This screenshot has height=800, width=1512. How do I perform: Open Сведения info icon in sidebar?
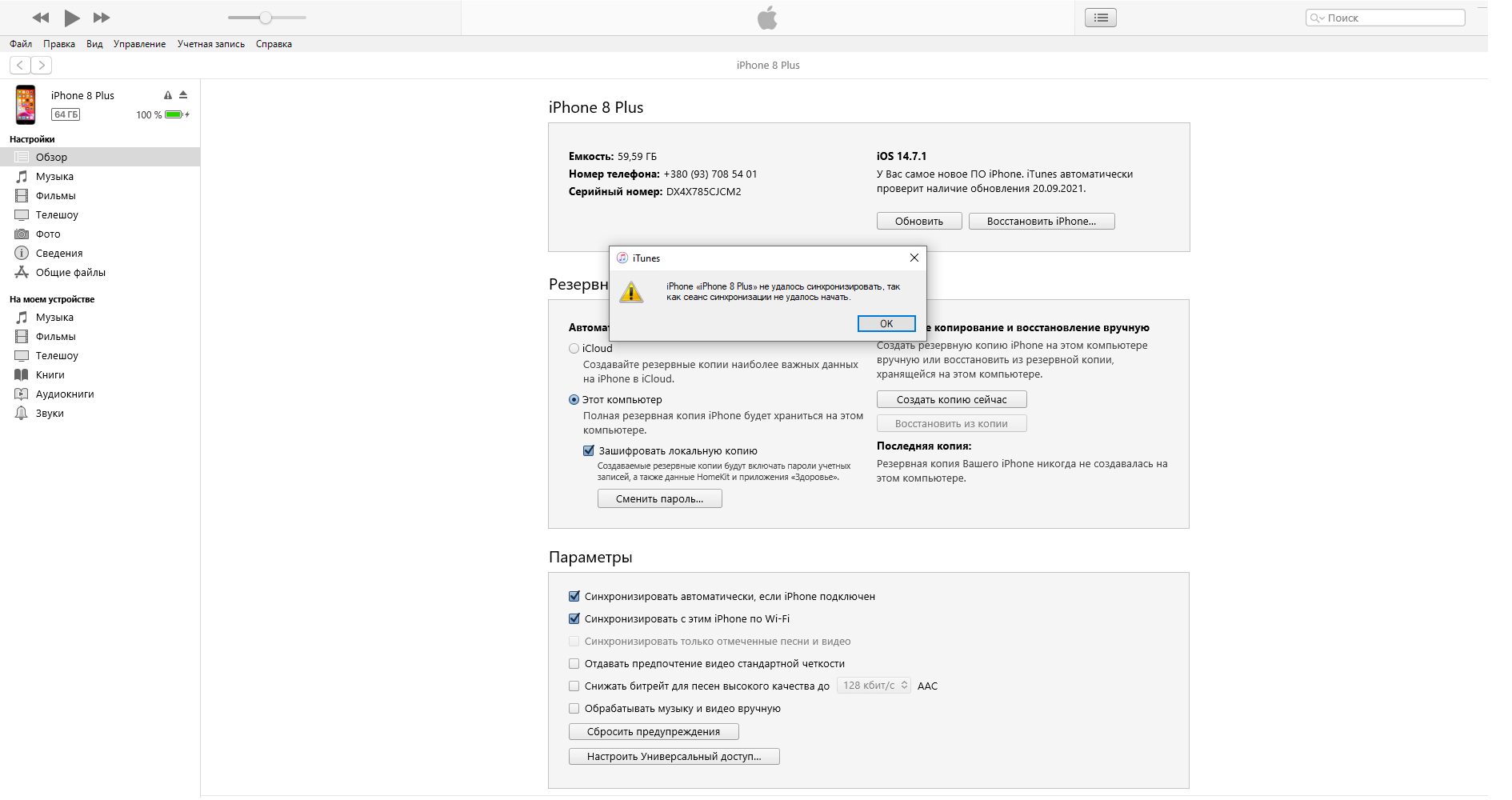click(22, 253)
